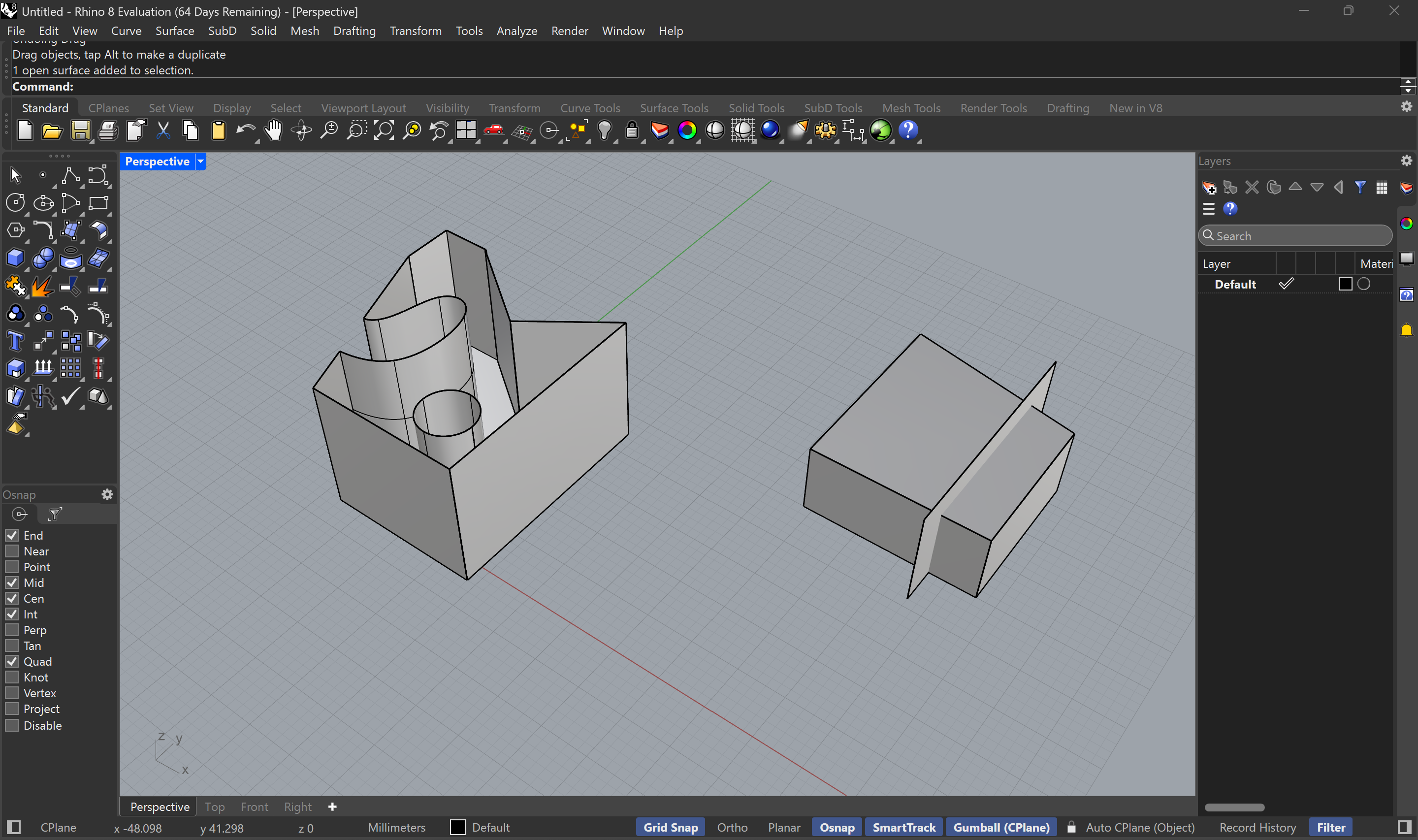Image resolution: width=1418 pixels, height=840 pixels.
Task: Delete the selected layer using the X icon
Action: point(1252,188)
